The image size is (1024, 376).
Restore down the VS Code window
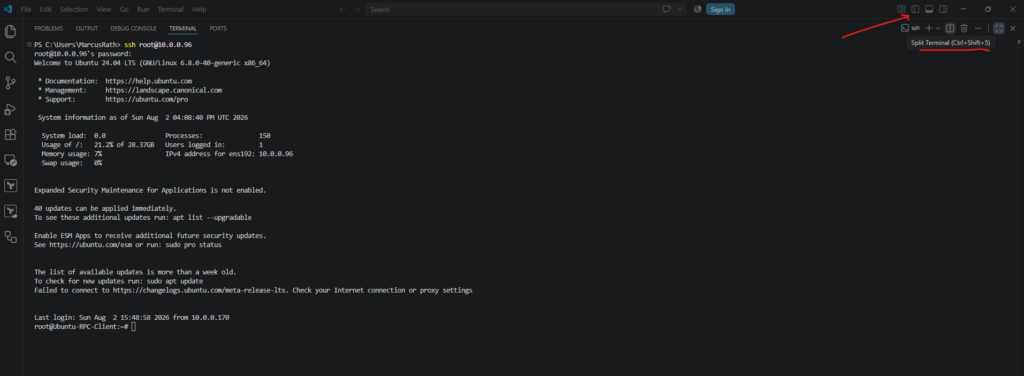(988, 9)
